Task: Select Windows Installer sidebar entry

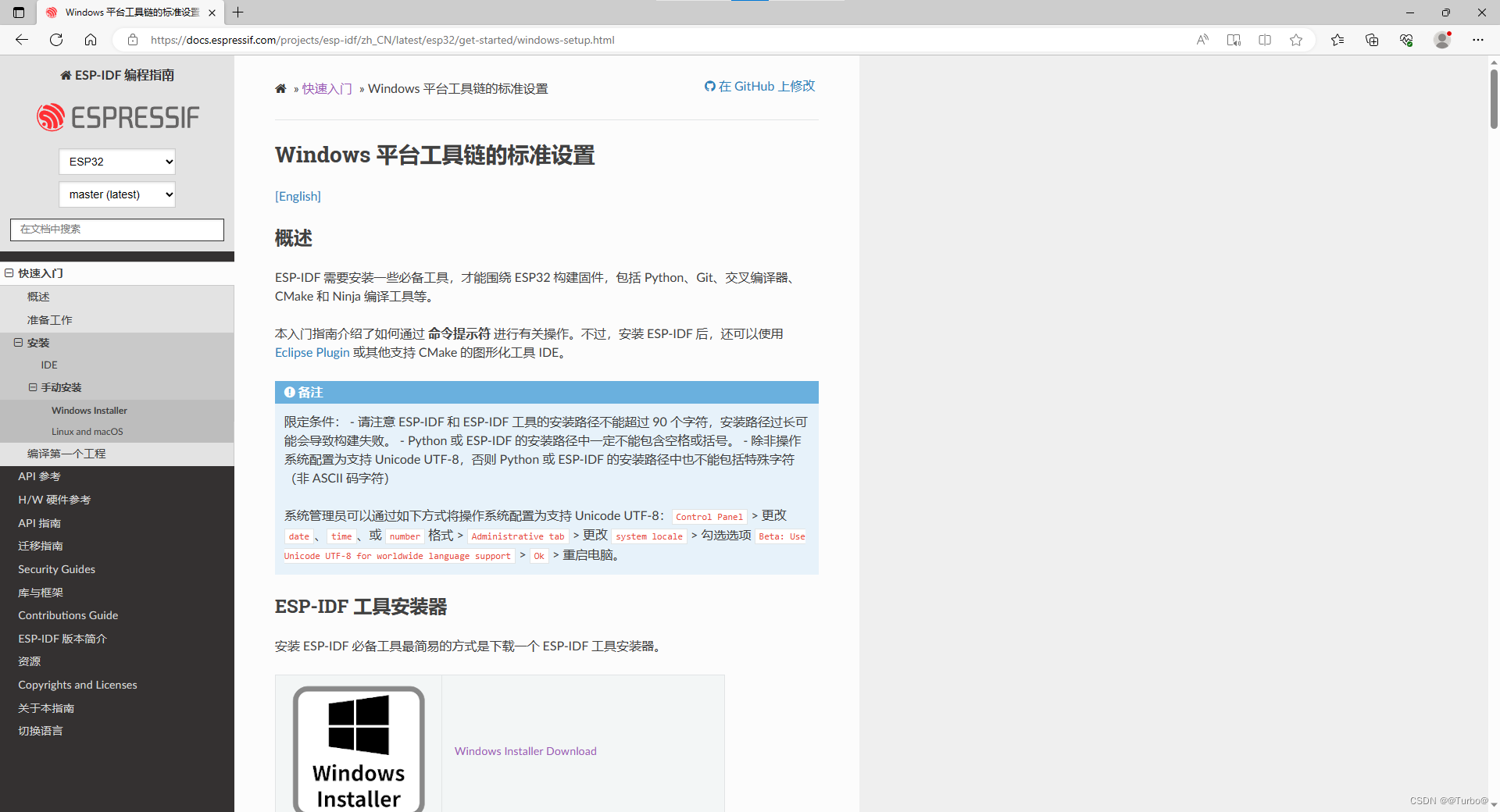Action: [x=89, y=411]
